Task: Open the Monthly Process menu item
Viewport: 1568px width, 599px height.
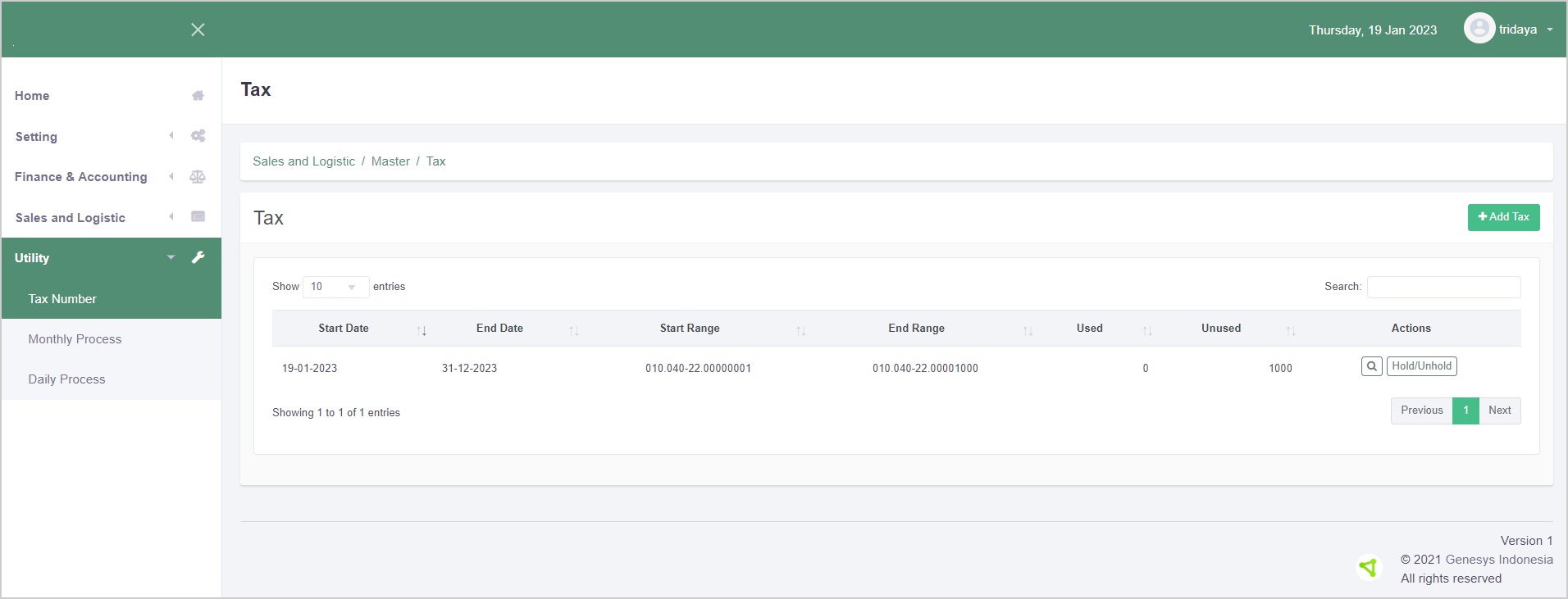Action: [75, 339]
